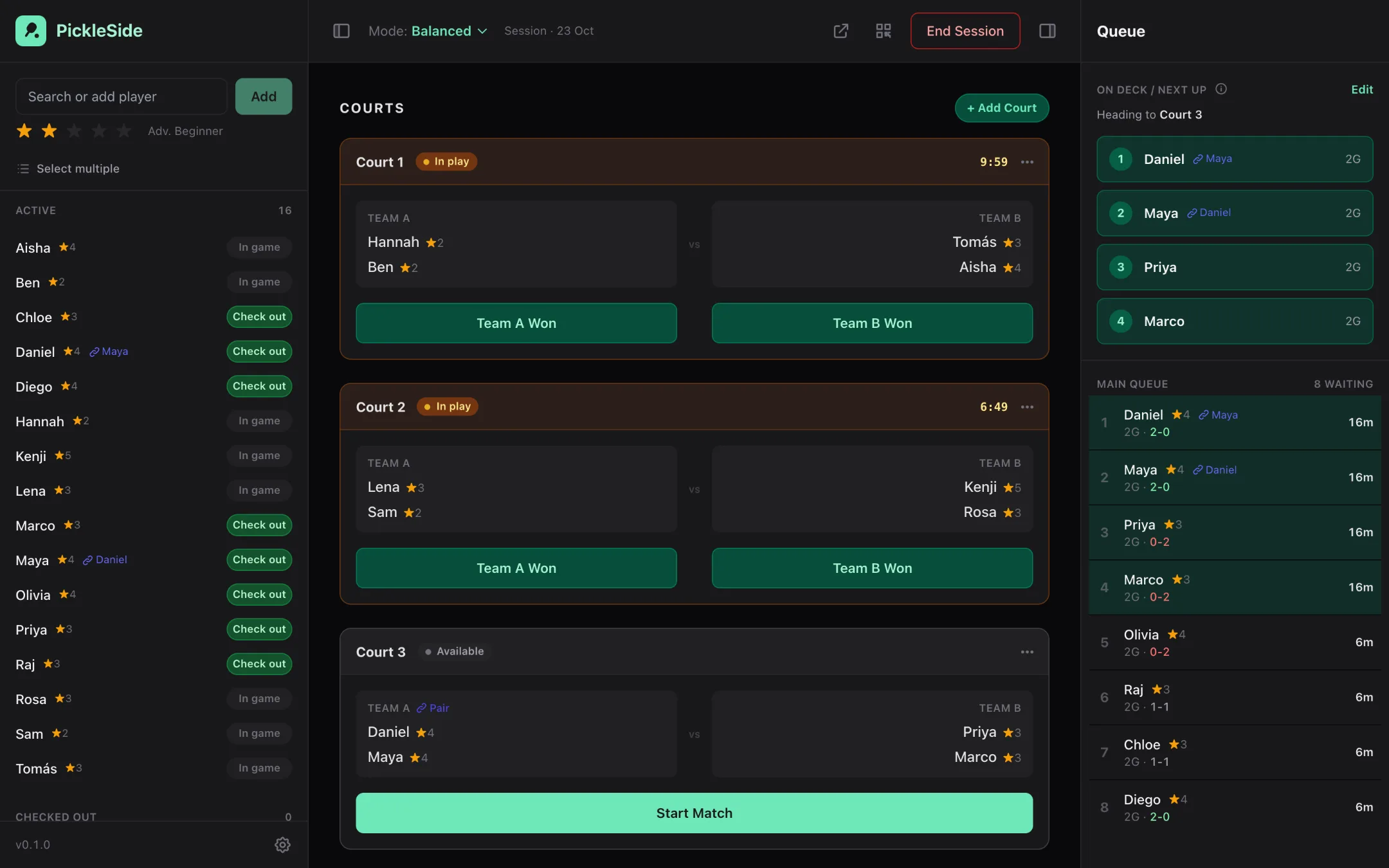Click End Session button
The height and width of the screenshot is (868, 1389).
tap(965, 31)
